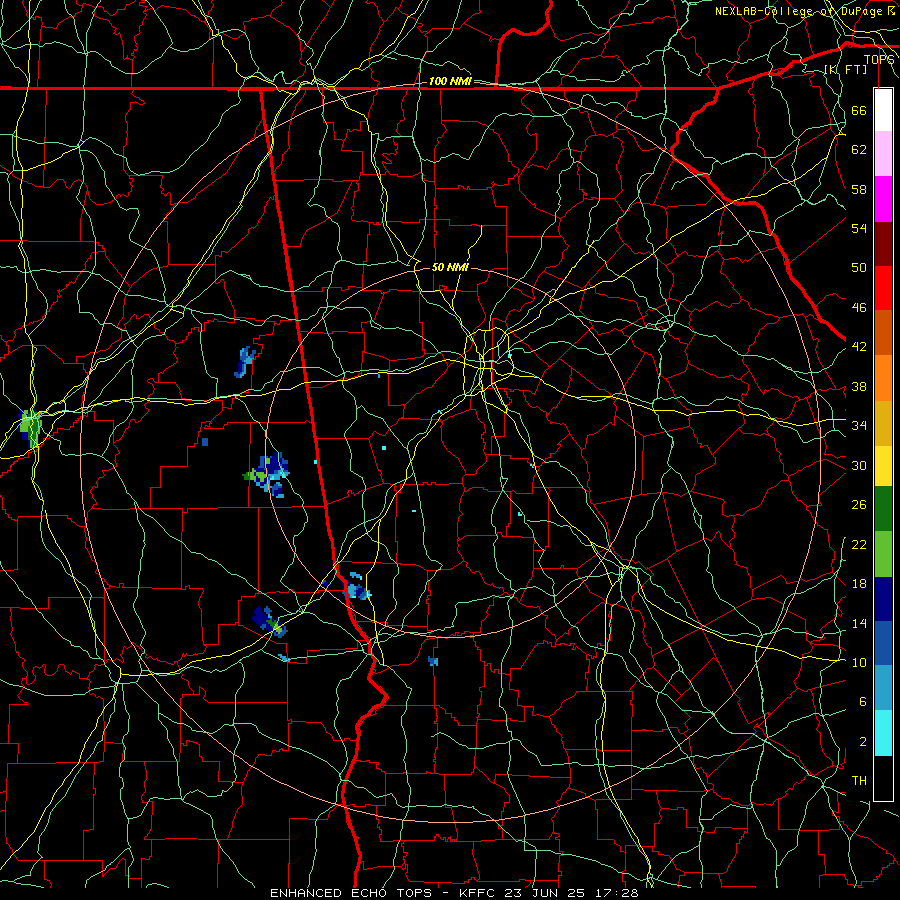
Task: Click the 42 legend value
Action: pos(859,346)
